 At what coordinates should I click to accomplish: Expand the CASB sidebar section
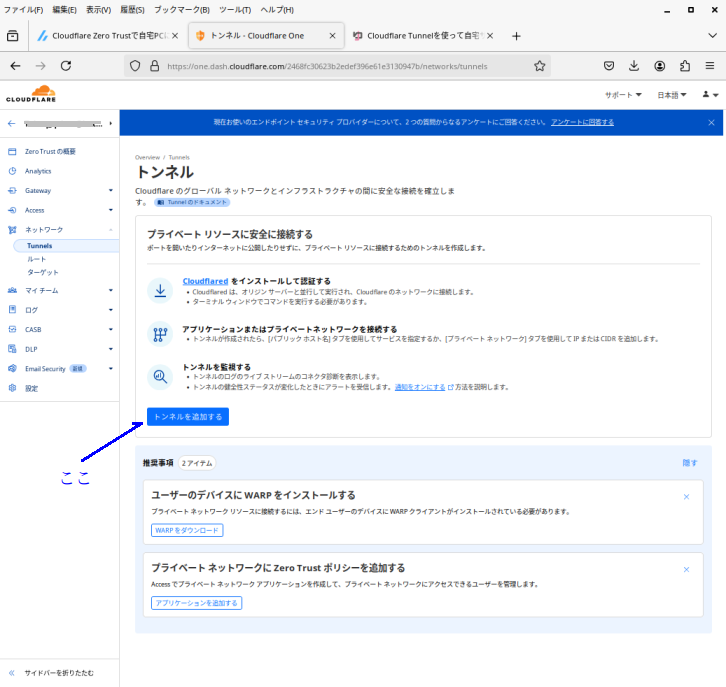pyautogui.click(x=111, y=329)
